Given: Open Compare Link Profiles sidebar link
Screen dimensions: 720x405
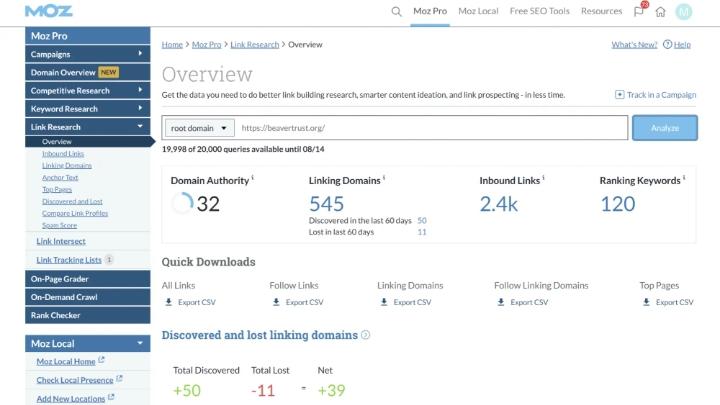Looking at the screenshot, I should 75,213.
